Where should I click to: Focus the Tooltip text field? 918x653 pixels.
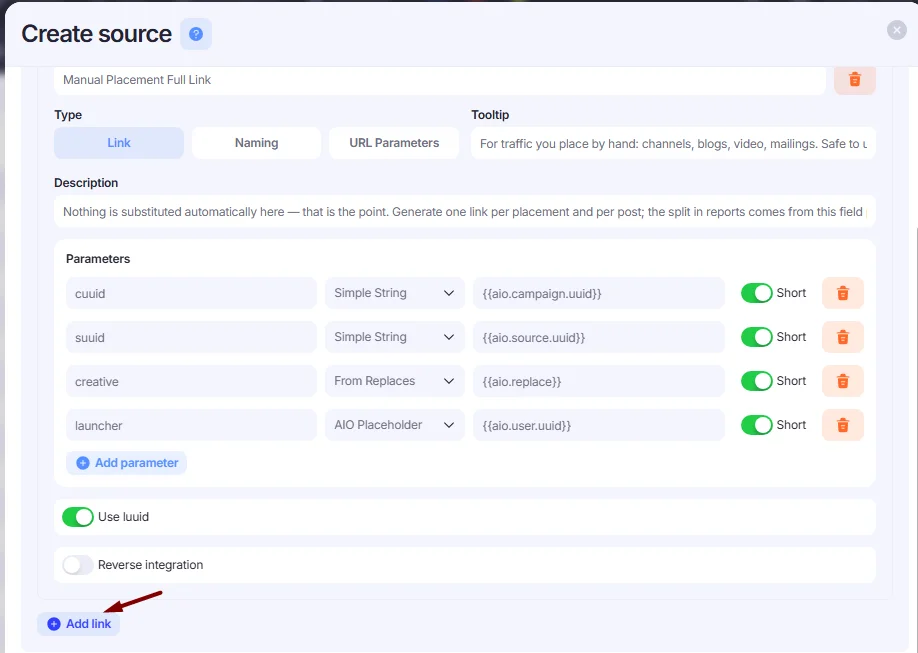(x=673, y=143)
